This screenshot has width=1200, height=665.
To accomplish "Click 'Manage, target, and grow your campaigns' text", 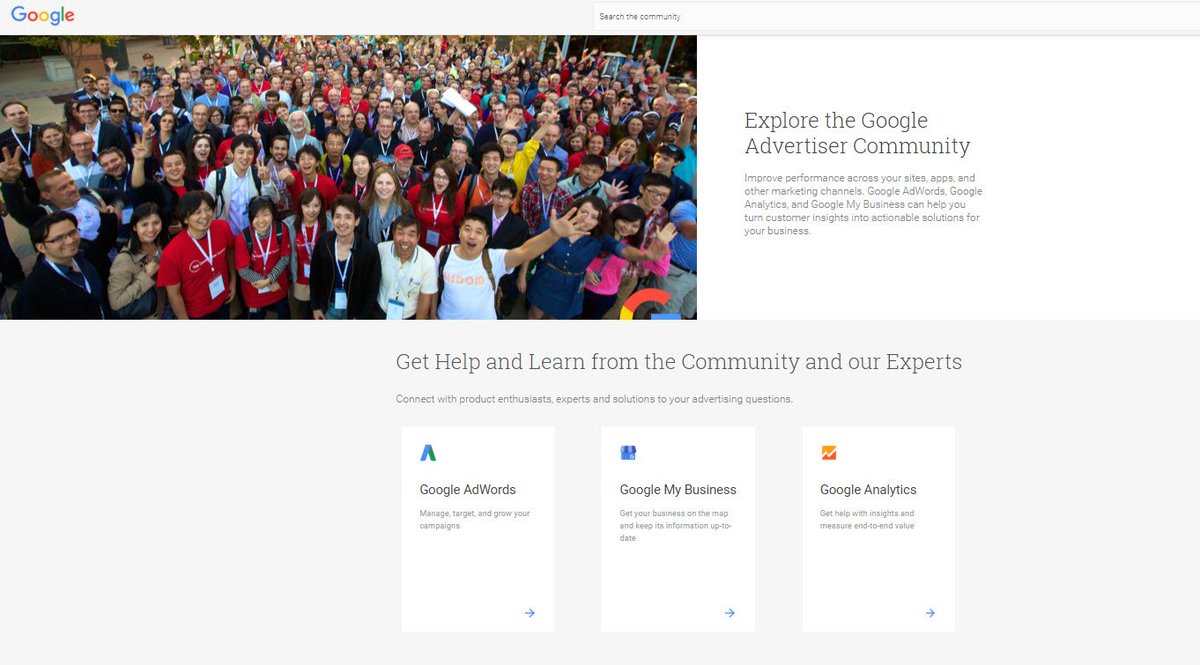I will tap(475, 519).
